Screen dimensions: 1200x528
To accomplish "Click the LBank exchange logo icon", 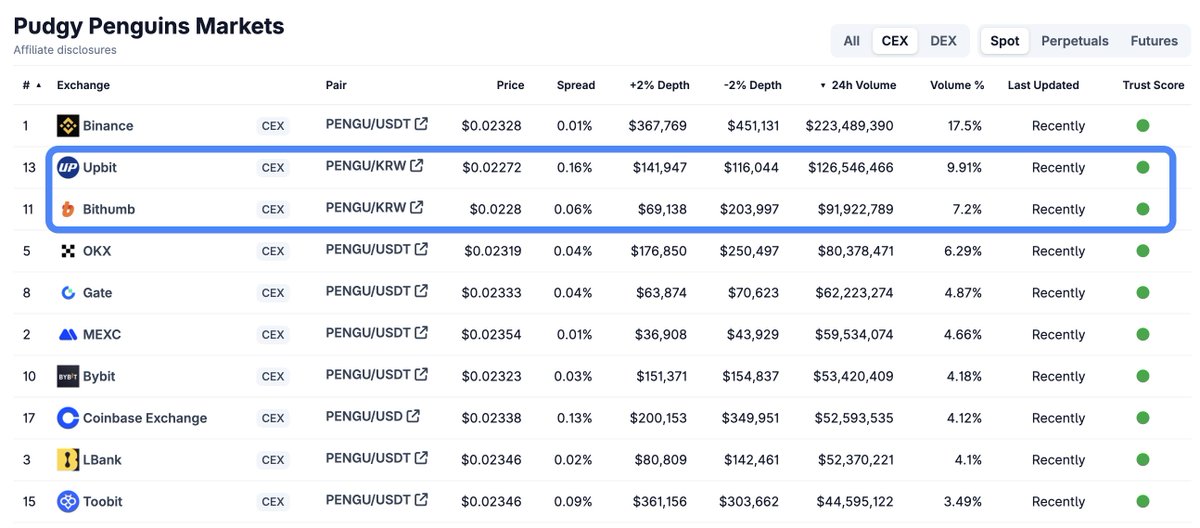I will point(68,460).
